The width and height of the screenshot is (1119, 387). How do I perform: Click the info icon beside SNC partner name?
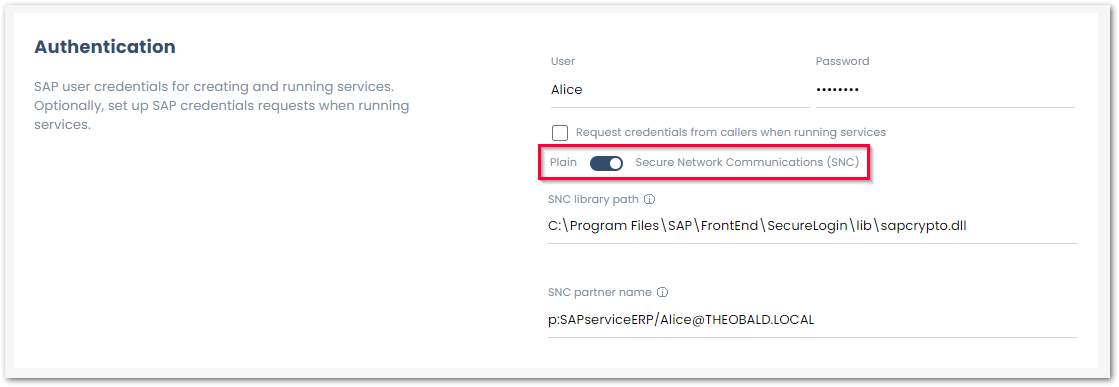pyautogui.click(x=662, y=292)
